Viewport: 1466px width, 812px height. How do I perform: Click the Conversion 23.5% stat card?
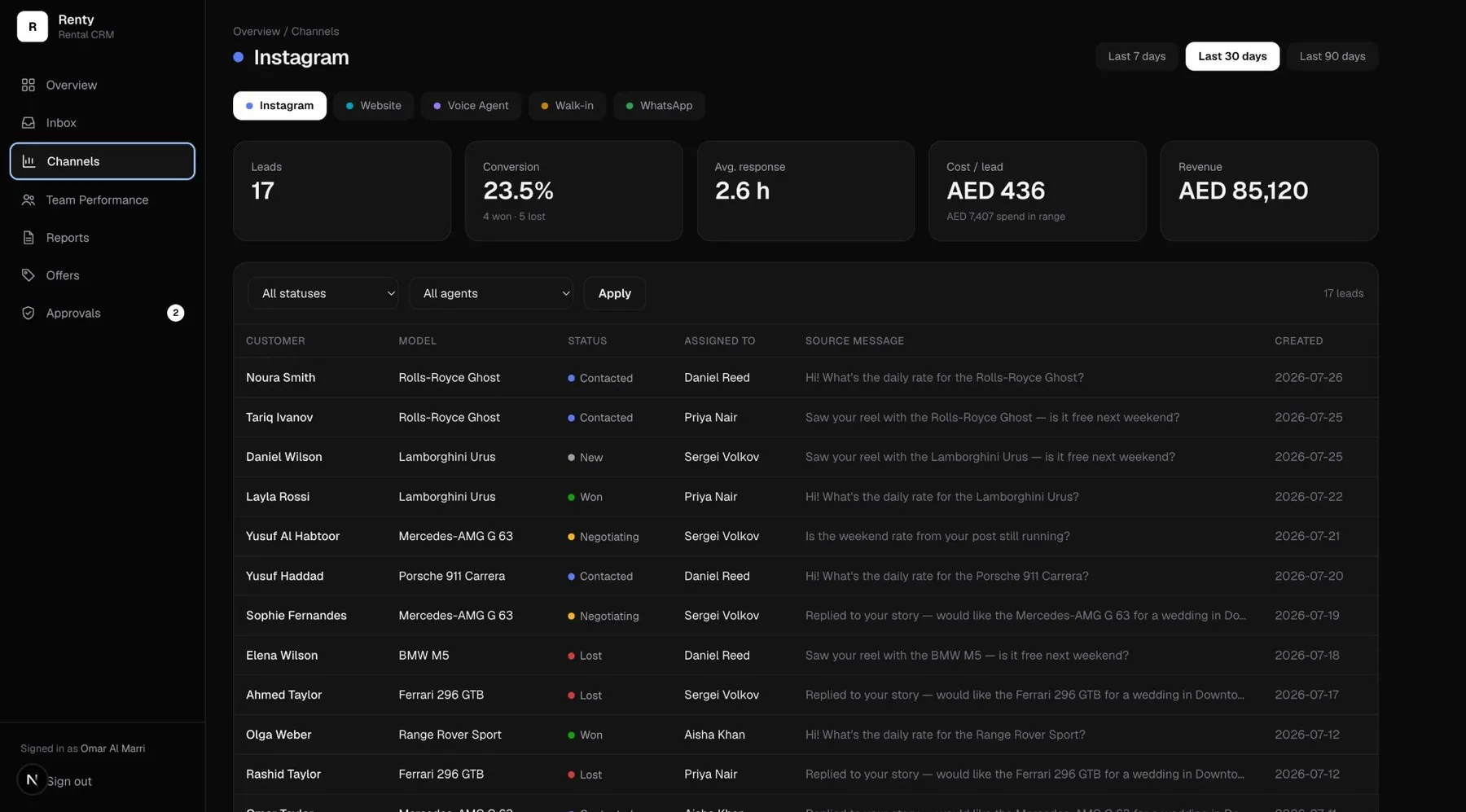pyautogui.click(x=573, y=191)
